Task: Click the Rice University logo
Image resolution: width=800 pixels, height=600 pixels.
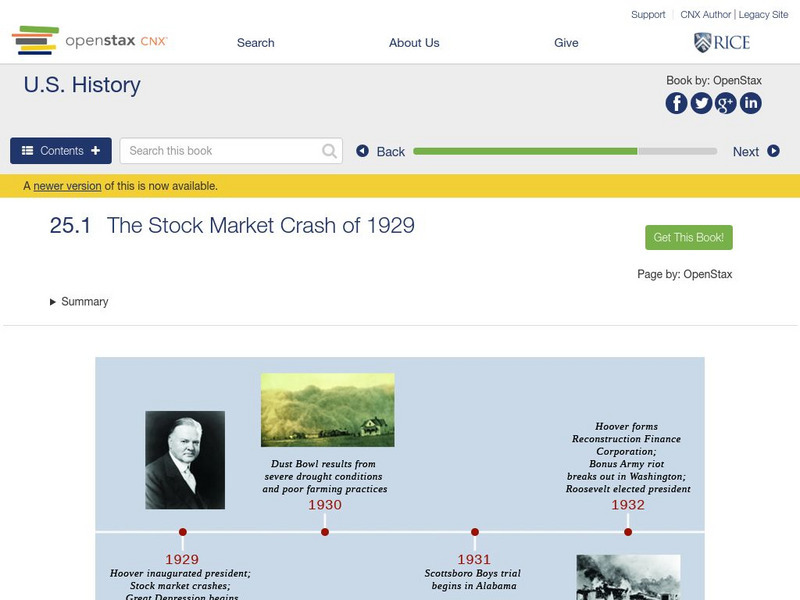Action: coord(721,42)
